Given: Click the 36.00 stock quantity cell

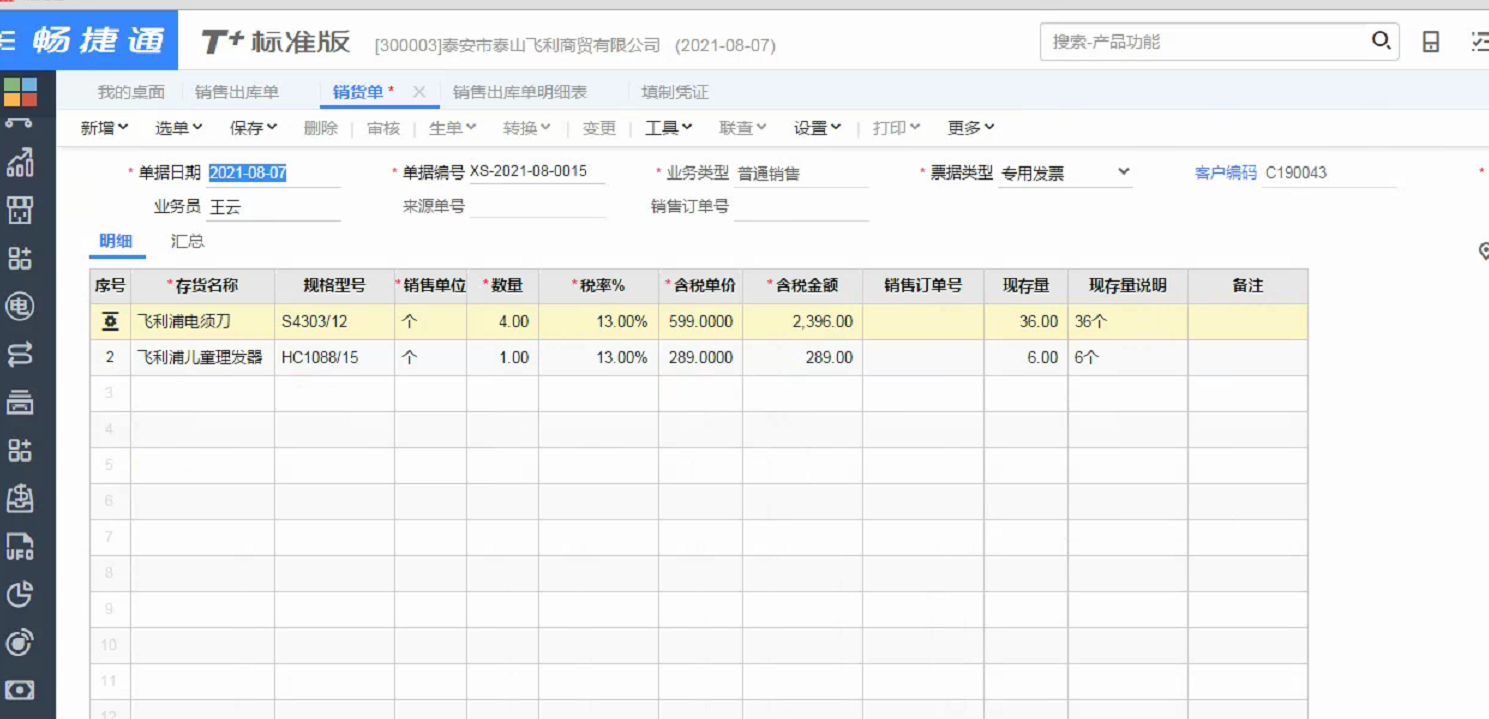Looking at the screenshot, I should [1026, 322].
